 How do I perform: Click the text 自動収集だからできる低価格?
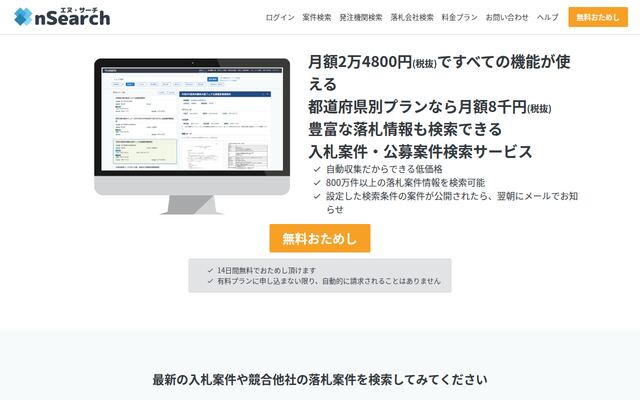384,169
